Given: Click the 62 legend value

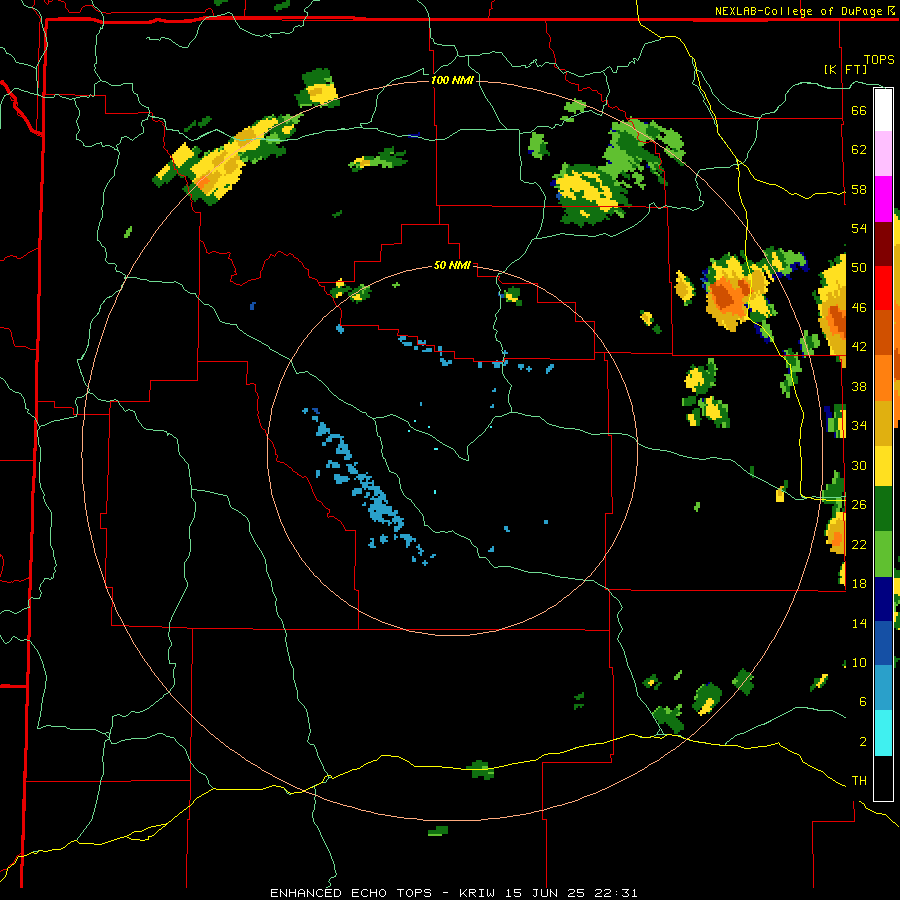Looking at the screenshot, I should [859, 150].
